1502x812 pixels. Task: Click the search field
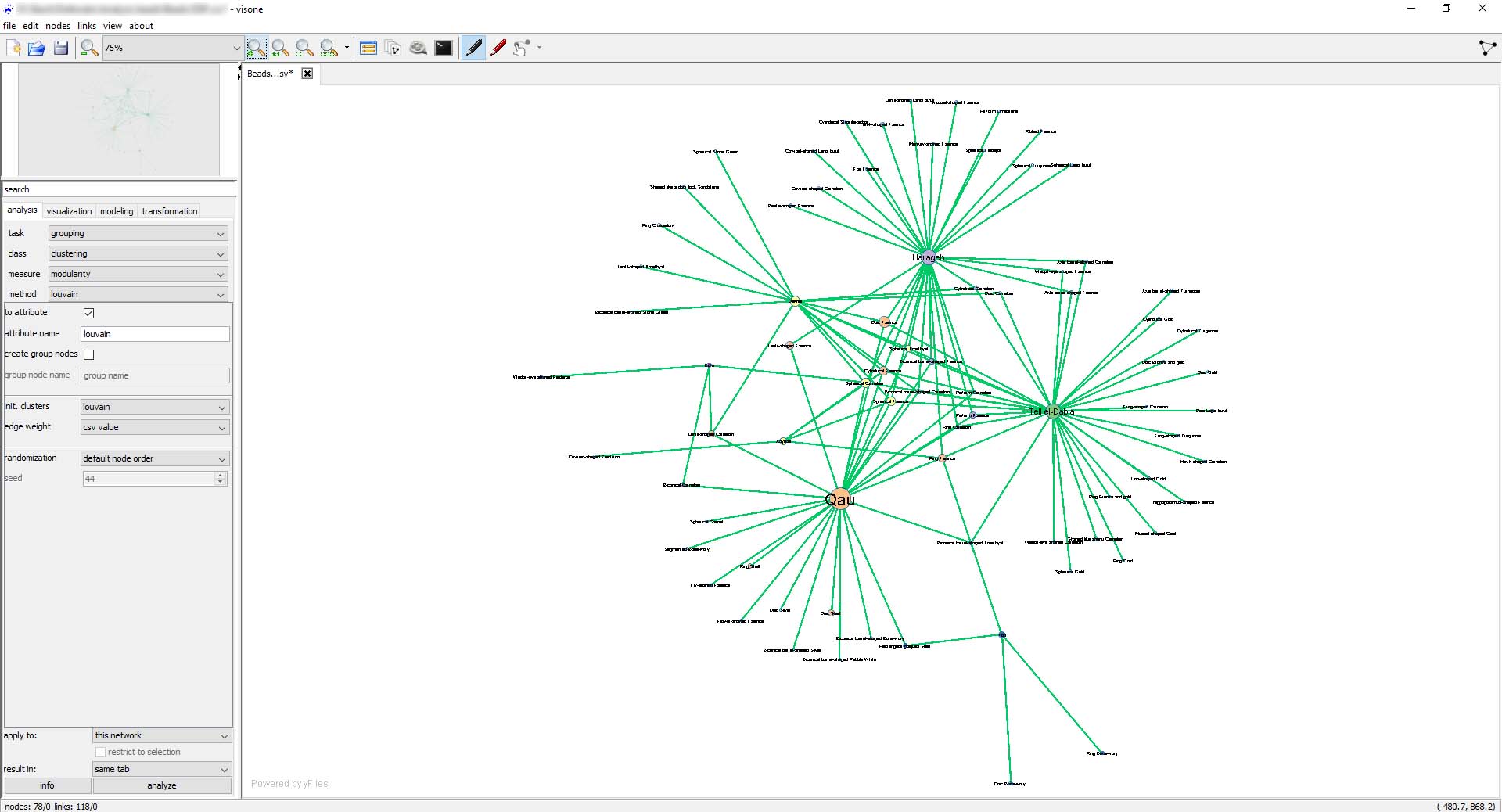(119, 189)
